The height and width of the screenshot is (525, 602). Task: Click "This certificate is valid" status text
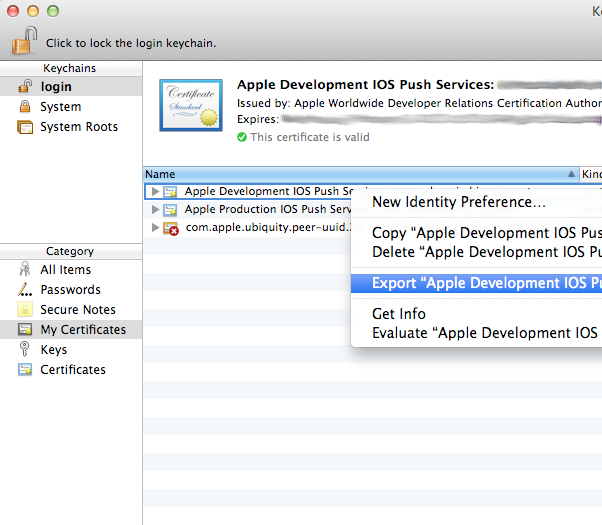pos(310,137)
